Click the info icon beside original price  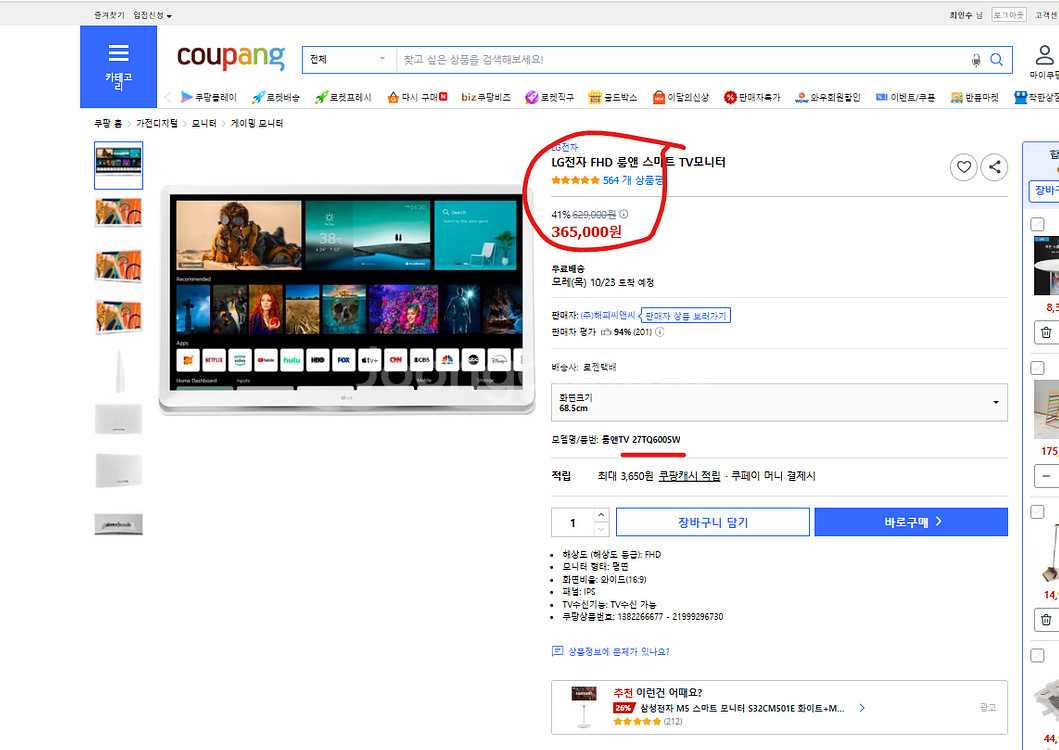(624, 214)
